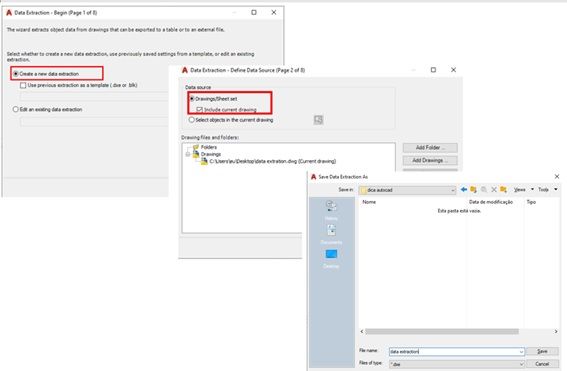
Task: Click the scroll left arrow in file list
Action: [362, 331]
